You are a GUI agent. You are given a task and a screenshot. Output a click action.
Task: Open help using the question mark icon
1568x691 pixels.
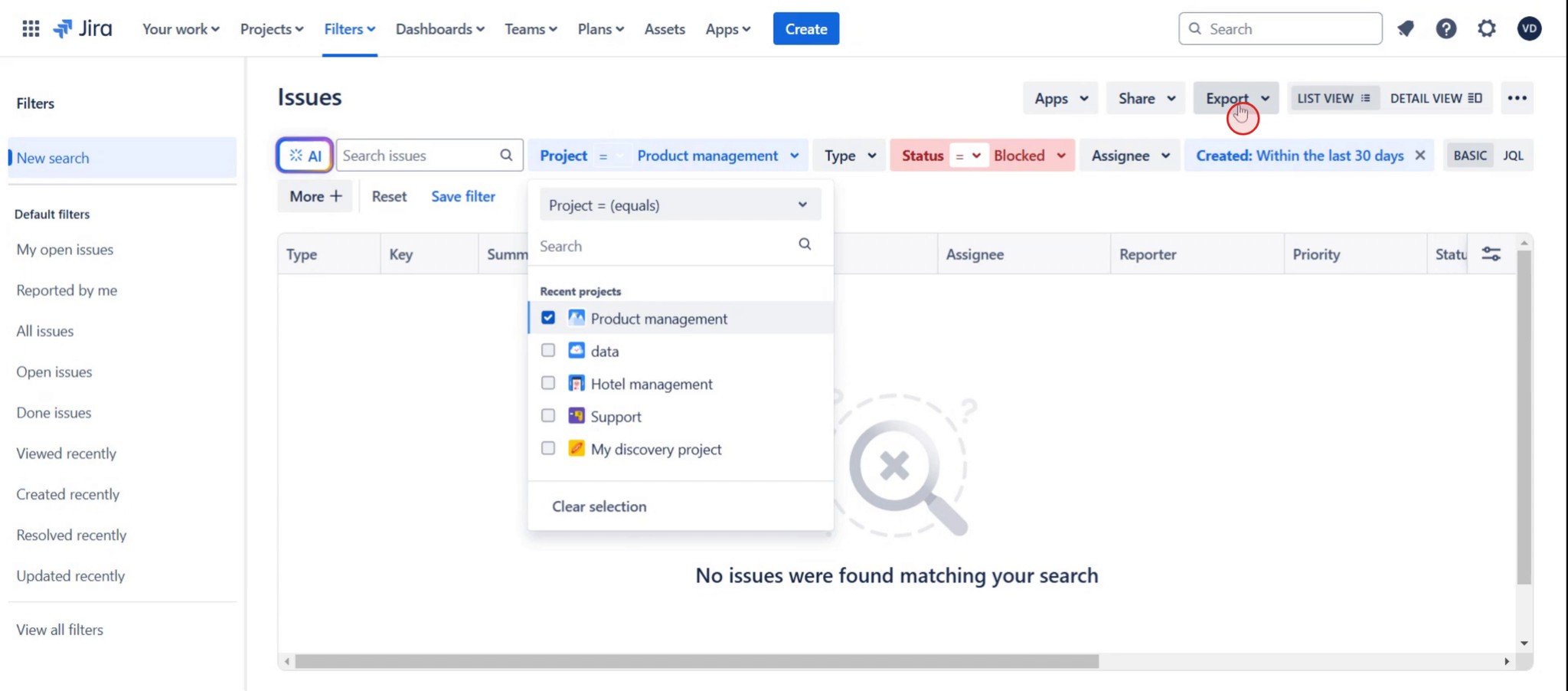(x=1447, y=28)
